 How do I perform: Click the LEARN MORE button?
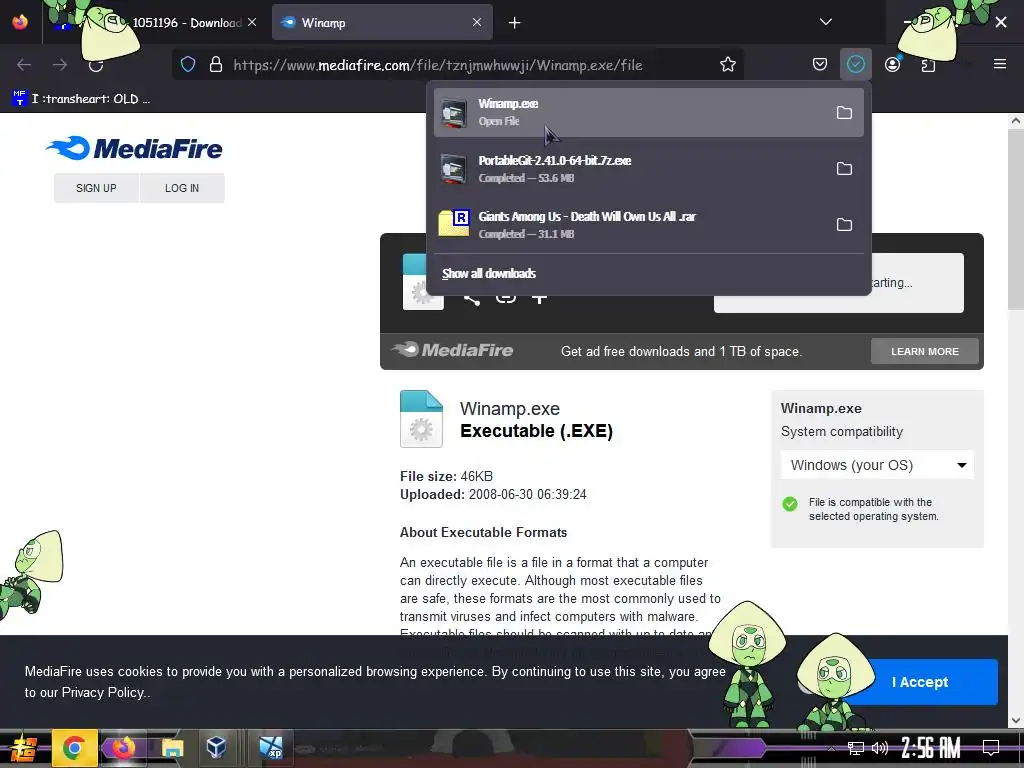(925, 351)
